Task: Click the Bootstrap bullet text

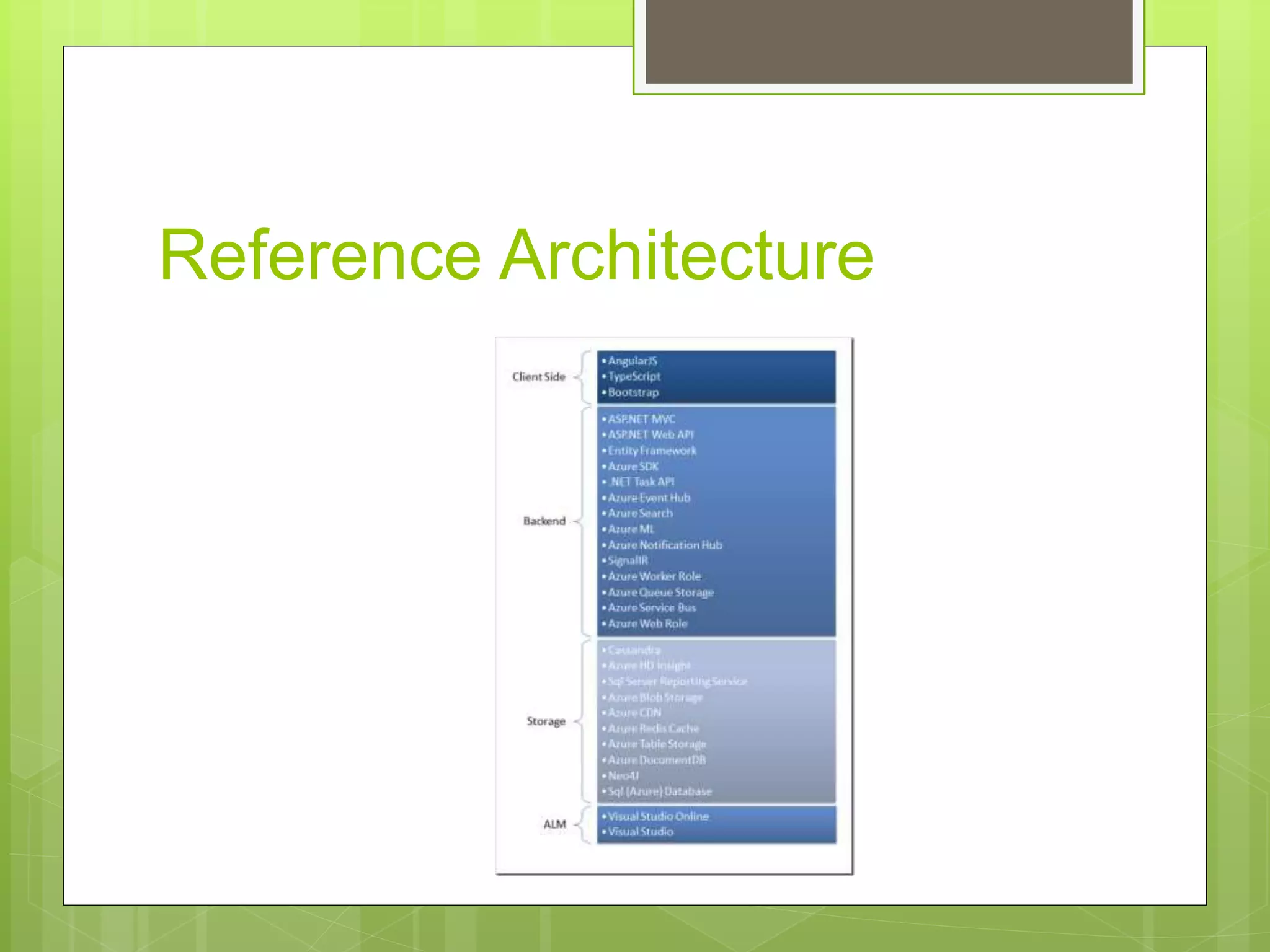Action: tap(633, 392)
